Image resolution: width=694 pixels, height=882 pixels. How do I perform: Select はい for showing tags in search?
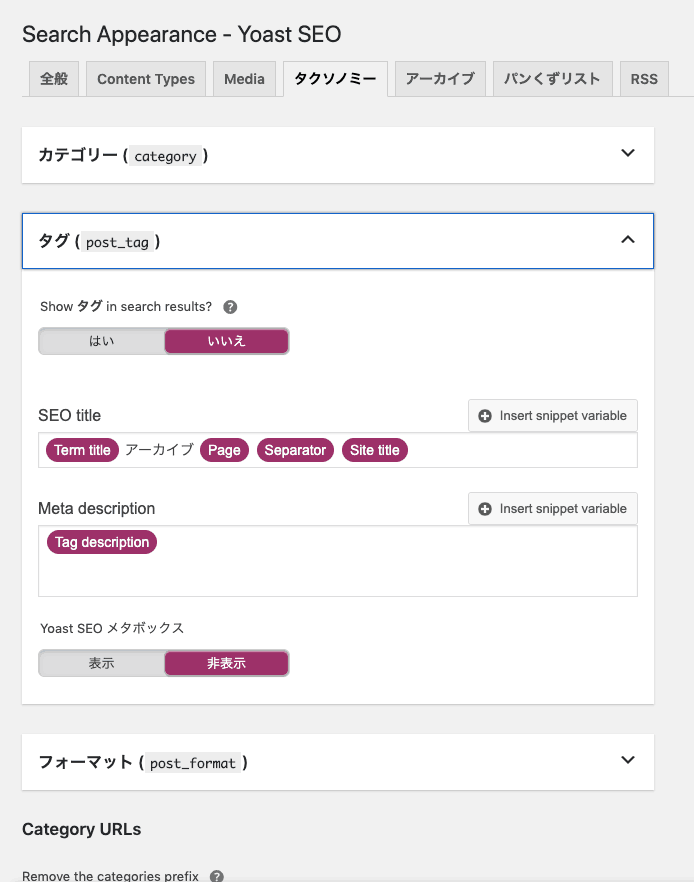click(x=102, y=341)
